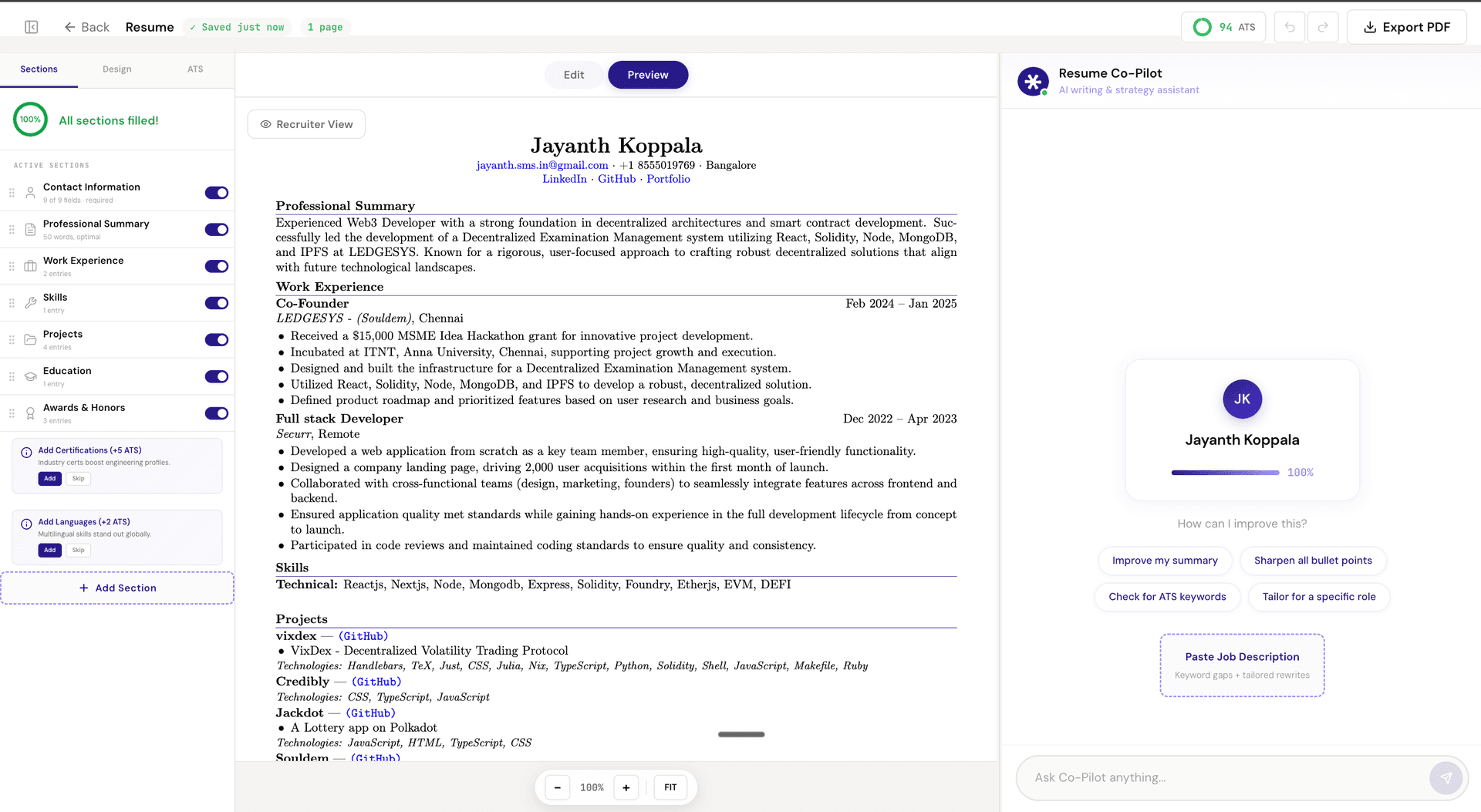Grab the Contact Information drag handle
The height and width of the screenshot is (812, 1481).
12,193
